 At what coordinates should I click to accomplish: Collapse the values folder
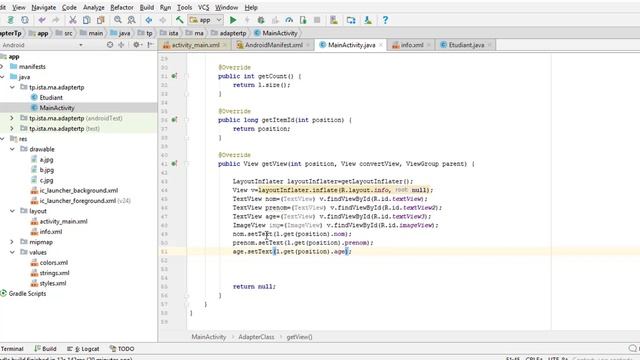[12, 252]
